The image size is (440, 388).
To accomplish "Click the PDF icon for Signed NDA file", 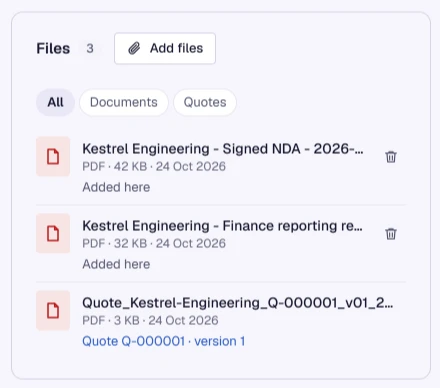I will coord(53,156).
